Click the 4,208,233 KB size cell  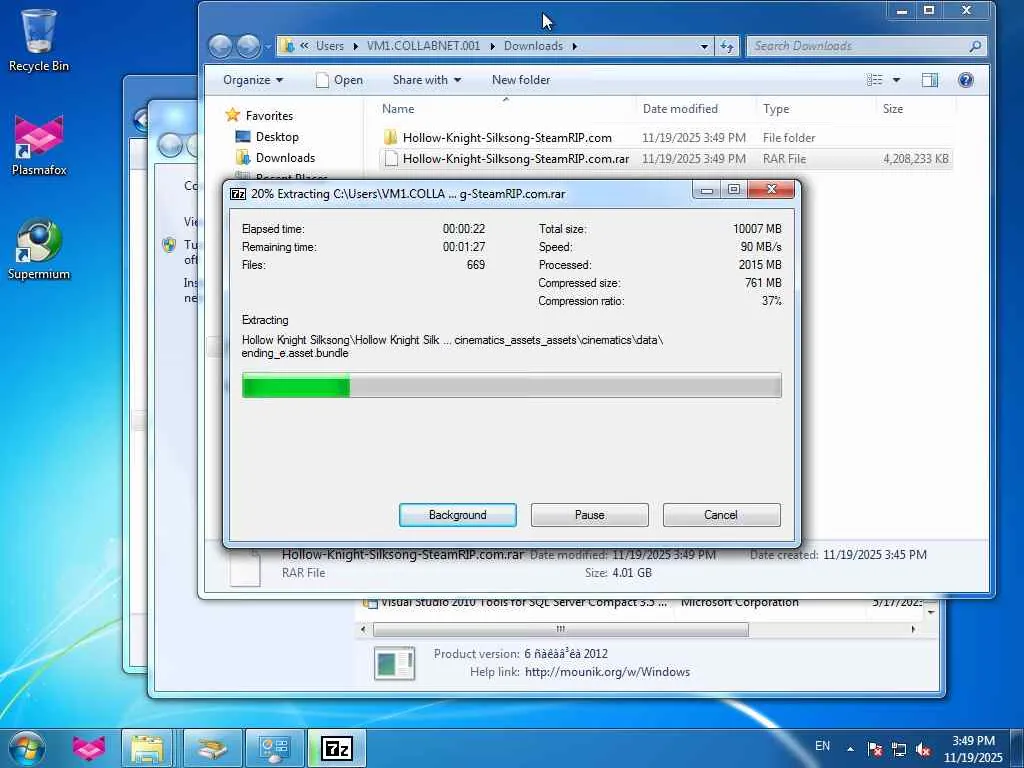[916, 159]
